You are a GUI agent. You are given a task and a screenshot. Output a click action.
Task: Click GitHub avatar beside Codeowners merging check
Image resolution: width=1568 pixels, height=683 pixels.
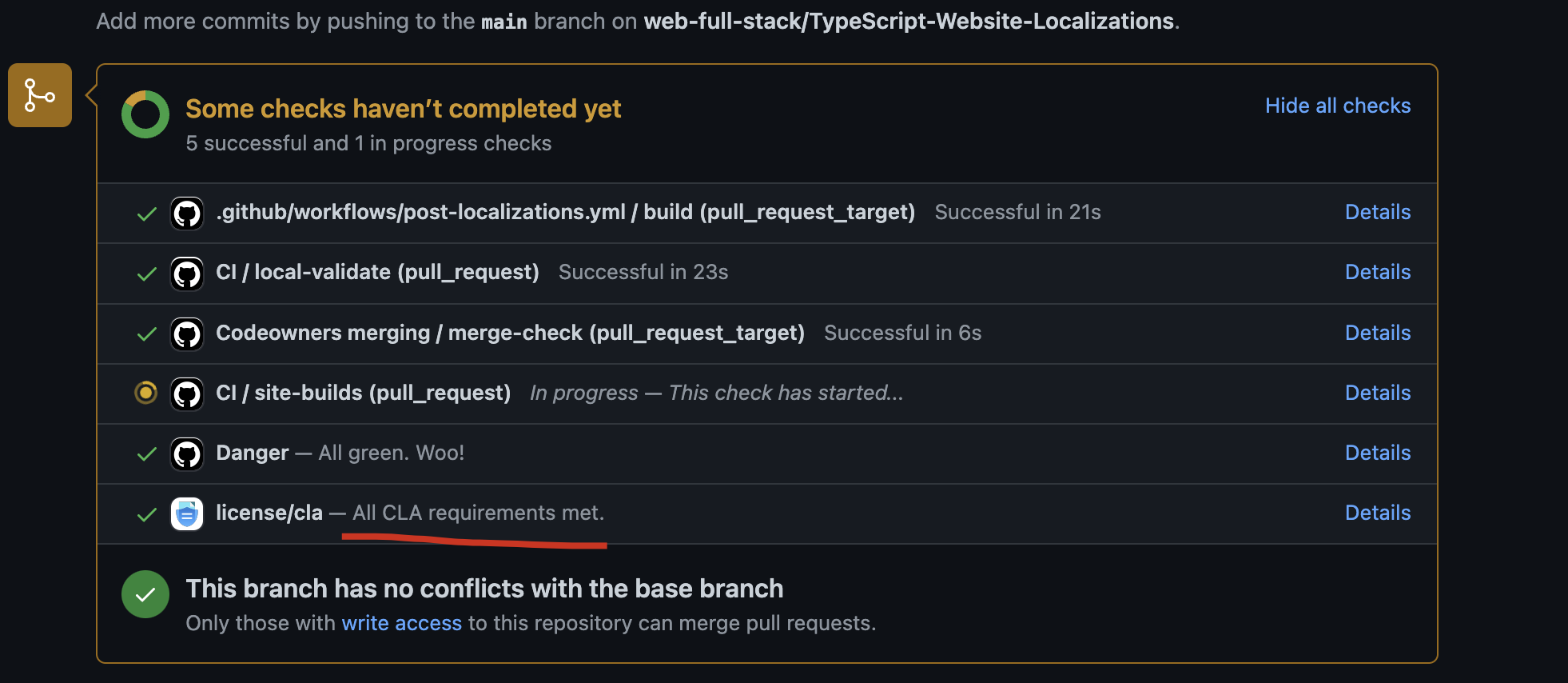[x=187, y=334]
